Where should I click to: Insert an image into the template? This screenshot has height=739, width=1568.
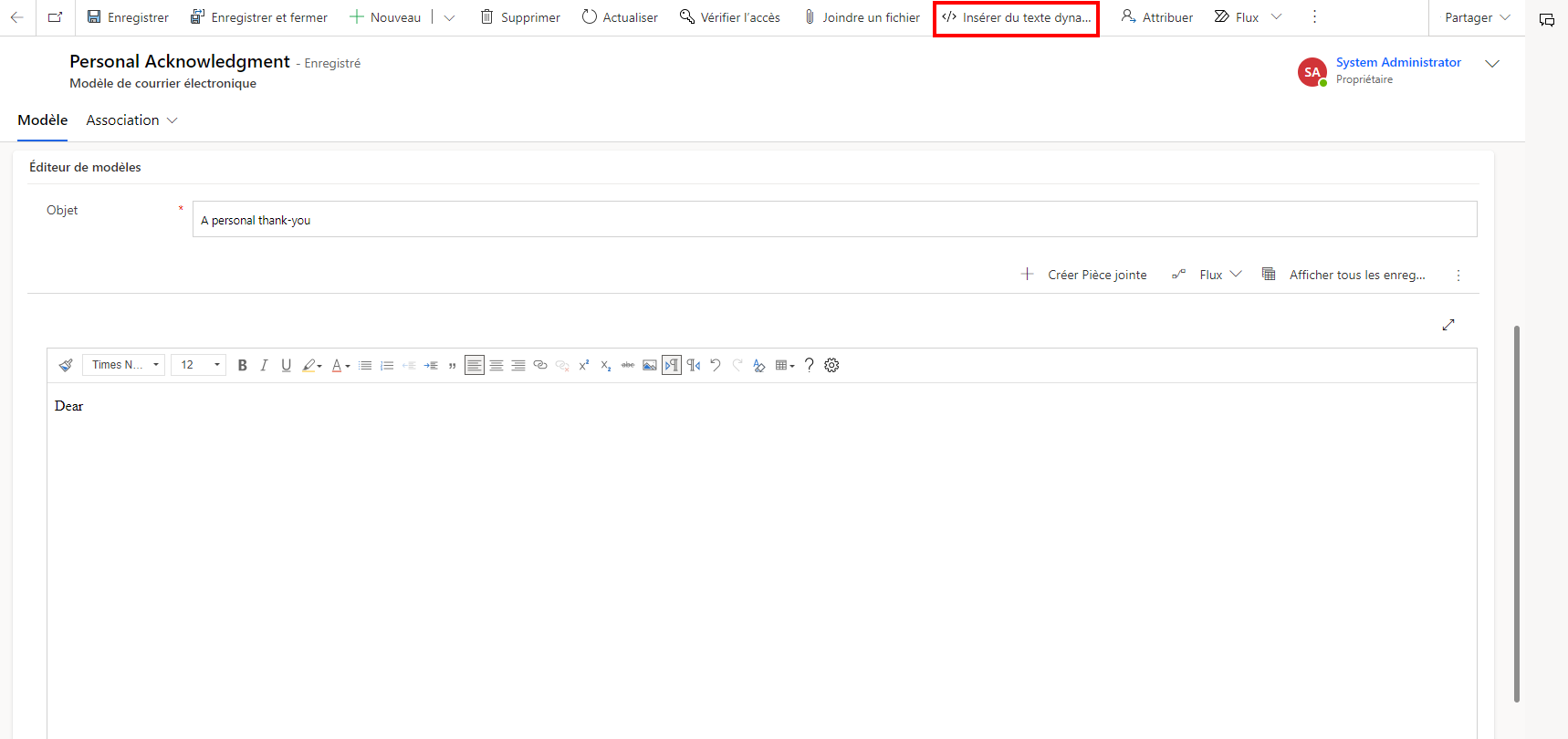(650, 365)
